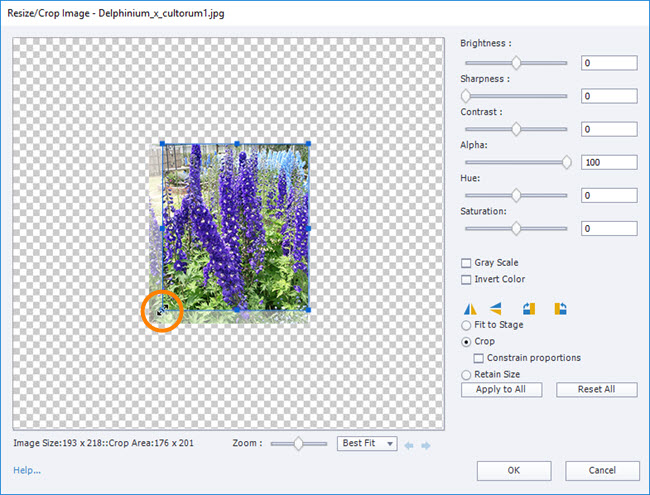Click the delphinium flower image preview
The width and height of the screenshot is (650, 495).
(x=229, y=233)
